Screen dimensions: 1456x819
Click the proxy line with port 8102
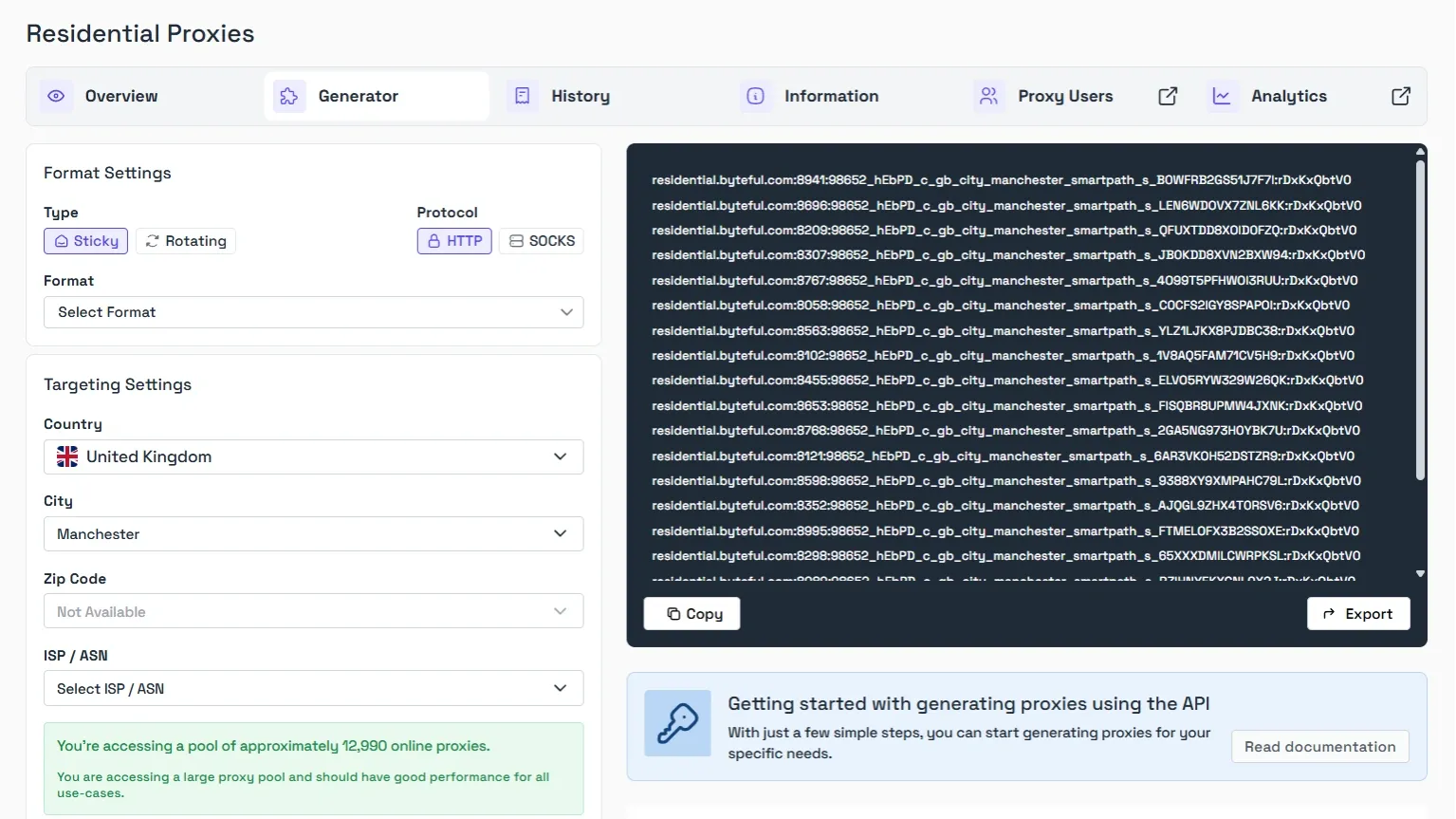(1004, 356)
